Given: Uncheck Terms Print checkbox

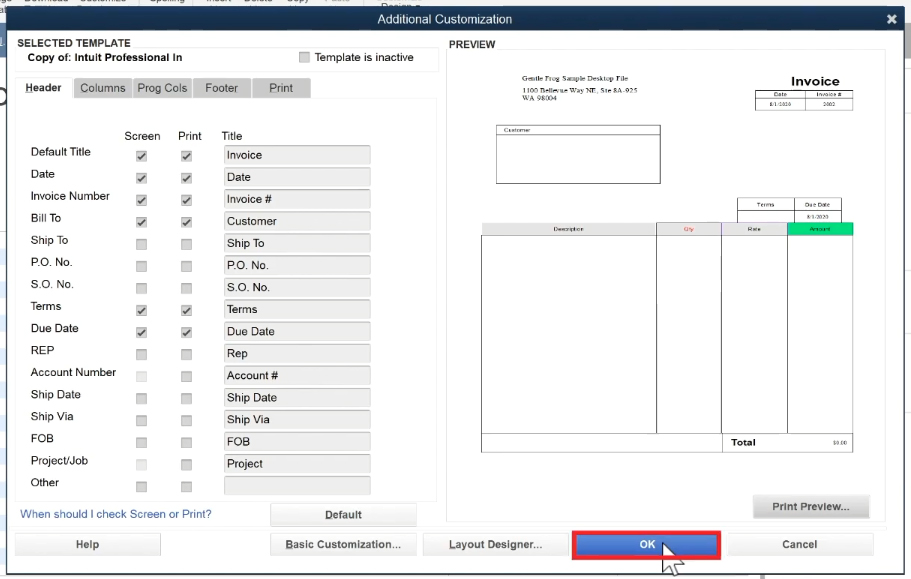Looking at the screenshot, I should click(186, 310).
